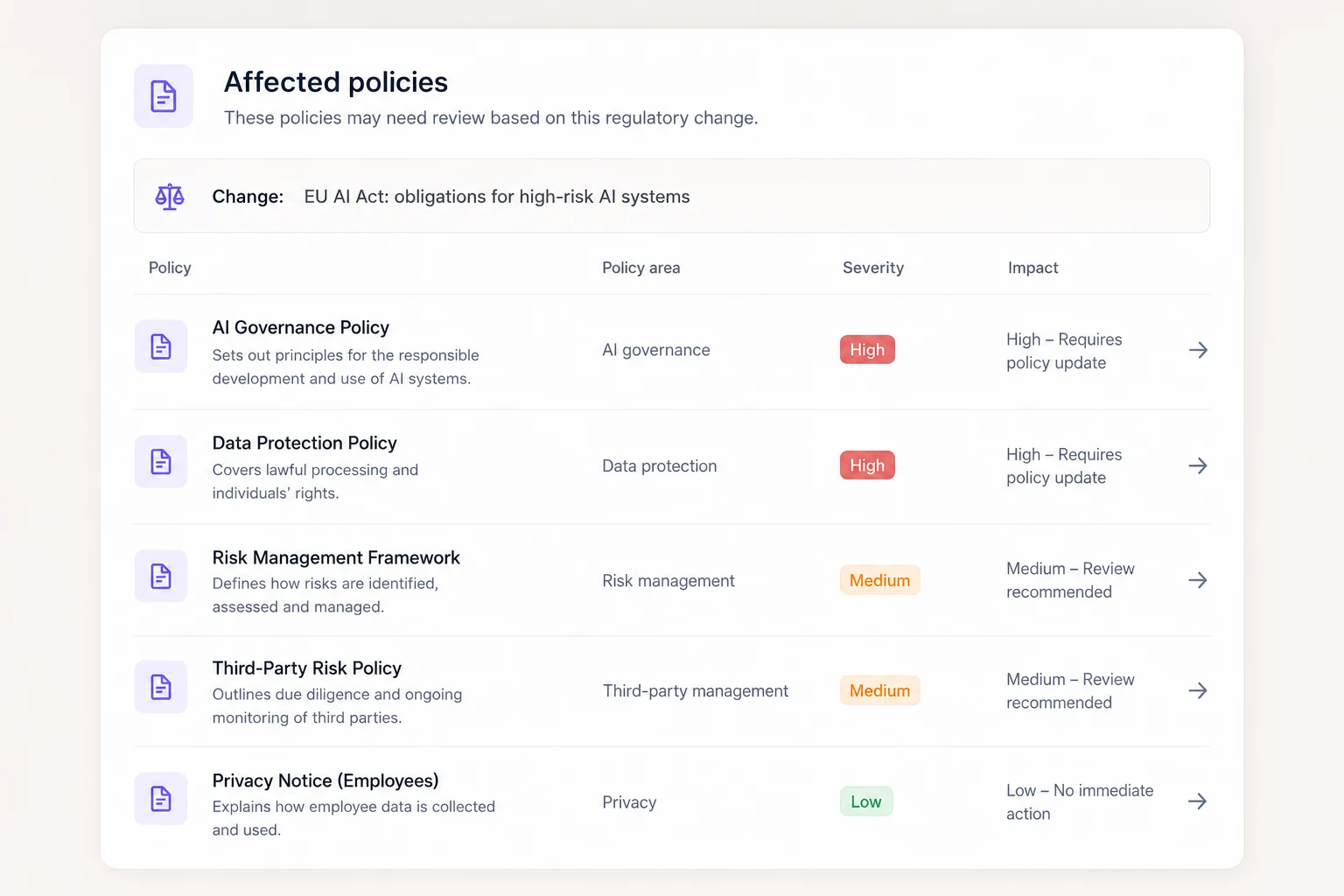The height and width of the screenshot is (896, 1344).
Task: Click the 'Third-party management' policy area cell
Action: 696,691
